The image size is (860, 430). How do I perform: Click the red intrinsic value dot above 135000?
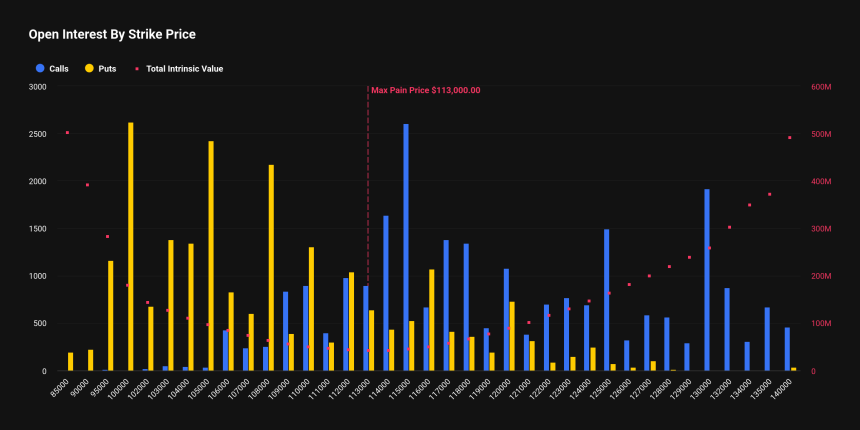coord(769,194)
